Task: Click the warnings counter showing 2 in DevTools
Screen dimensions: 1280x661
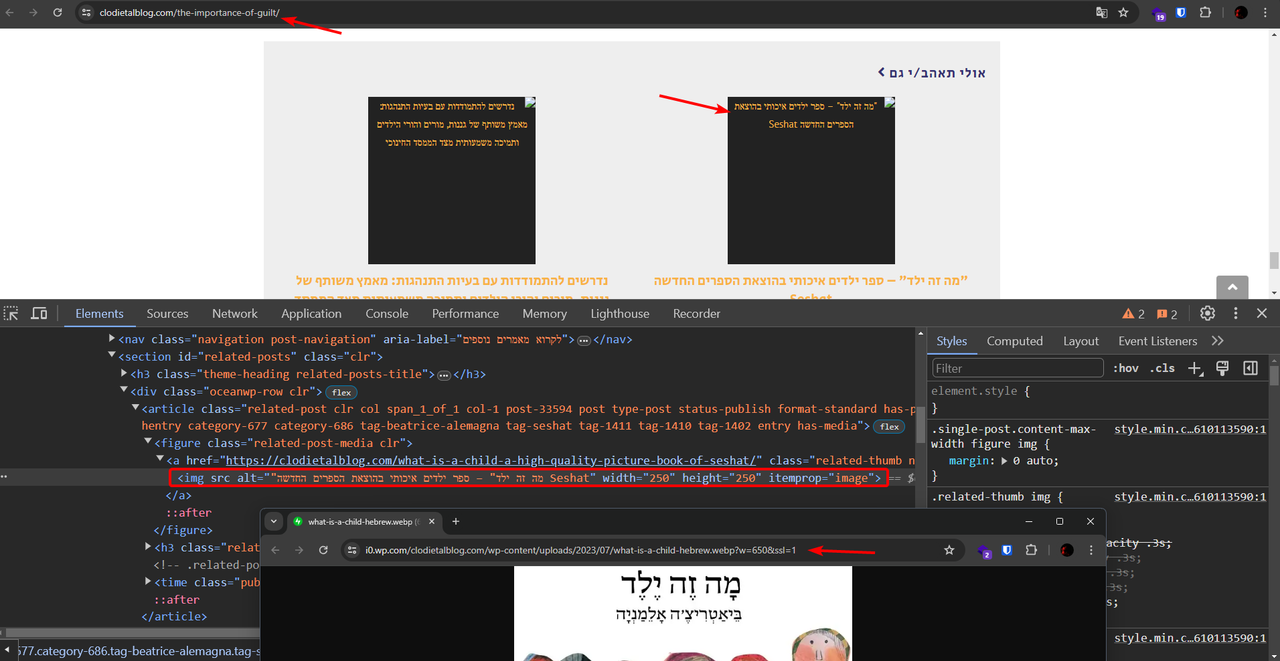Action: pos(1134,314)
